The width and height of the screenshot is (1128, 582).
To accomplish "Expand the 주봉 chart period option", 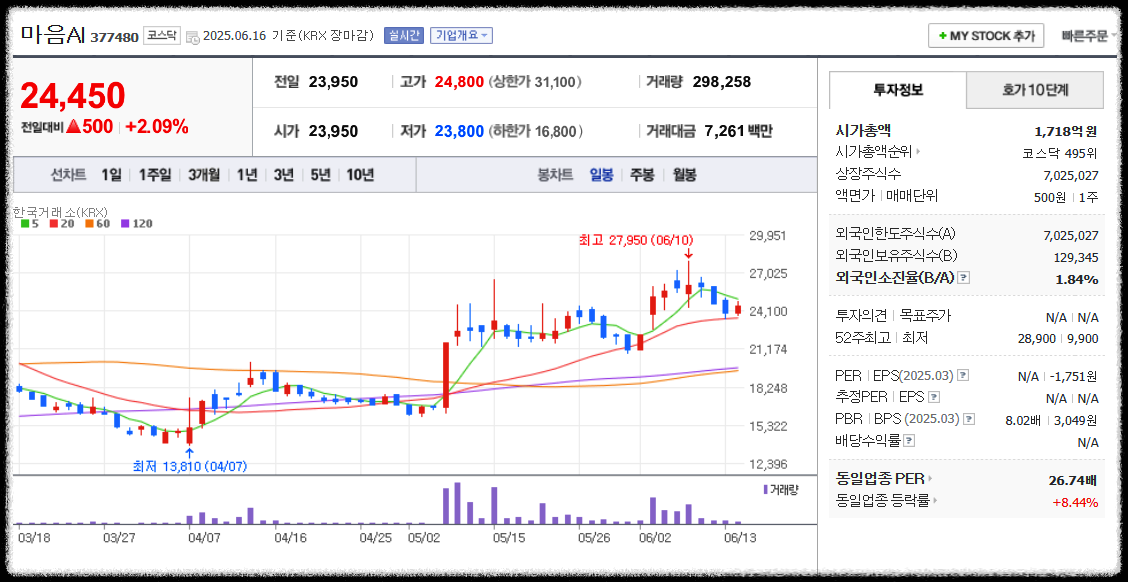I will pyautogui.click(x=640, y=175).
